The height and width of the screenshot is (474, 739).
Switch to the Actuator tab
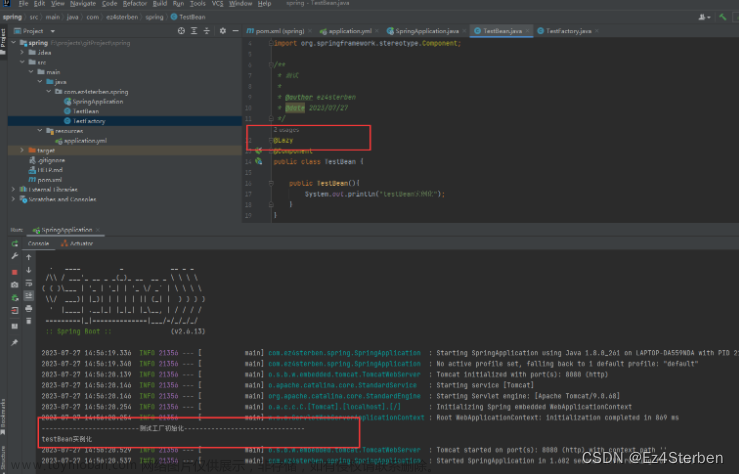coord(77,244)
